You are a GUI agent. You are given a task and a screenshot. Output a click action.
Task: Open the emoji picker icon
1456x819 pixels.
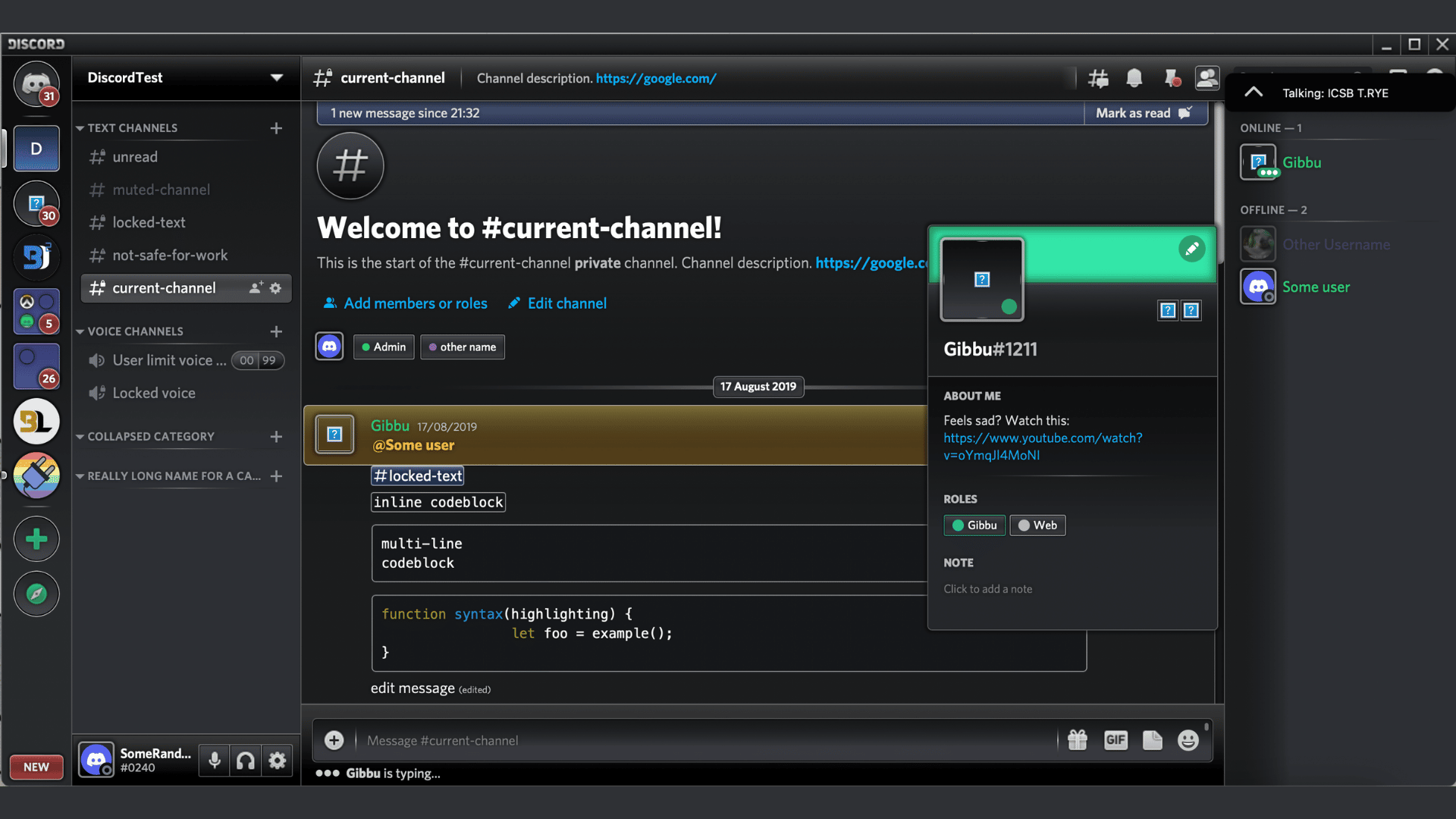pos(1188,740)
